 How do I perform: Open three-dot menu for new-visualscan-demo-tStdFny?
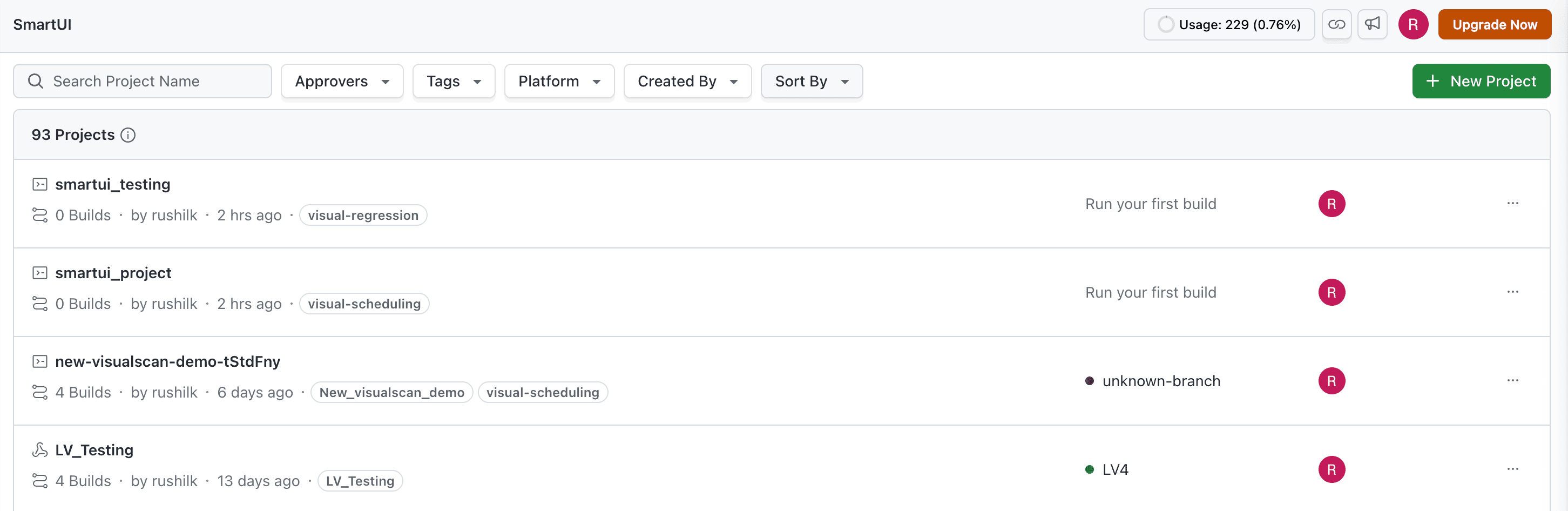[x=1512, y=381]
